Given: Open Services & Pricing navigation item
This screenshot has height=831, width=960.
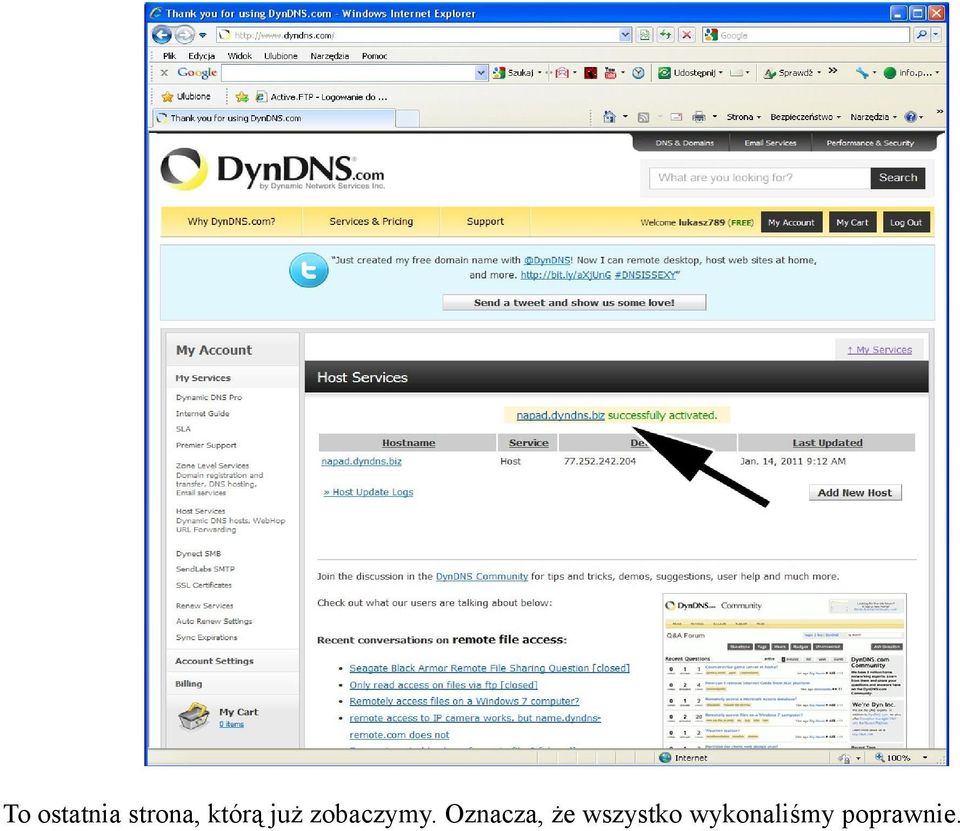Looking at the screenshot, I should pos(371,222).
